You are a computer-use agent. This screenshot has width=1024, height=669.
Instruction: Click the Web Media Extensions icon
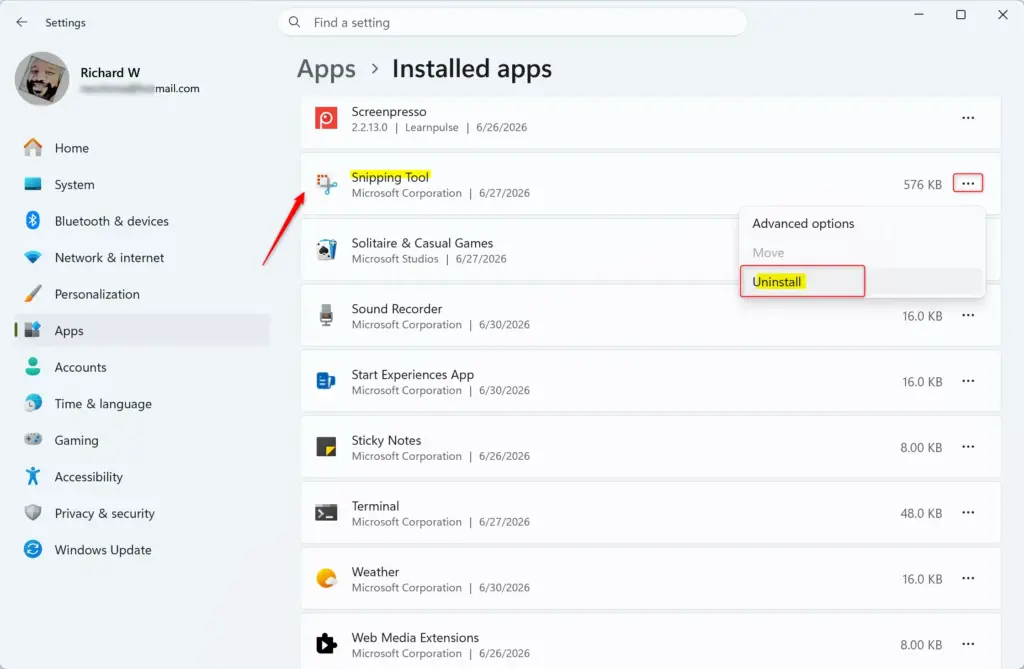click(x=326, y=644)
